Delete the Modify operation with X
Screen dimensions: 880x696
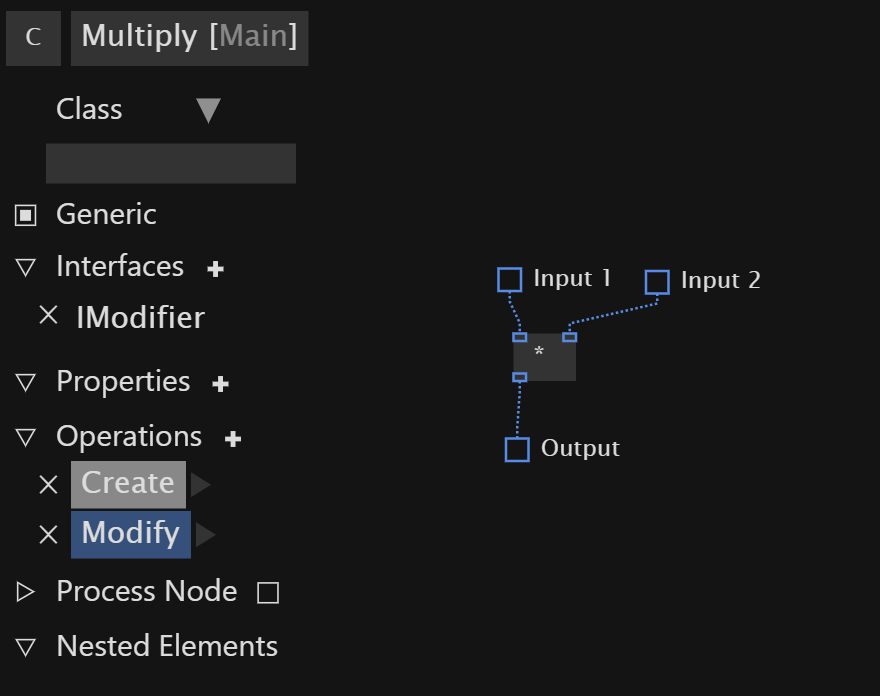[x=49, y=534]
